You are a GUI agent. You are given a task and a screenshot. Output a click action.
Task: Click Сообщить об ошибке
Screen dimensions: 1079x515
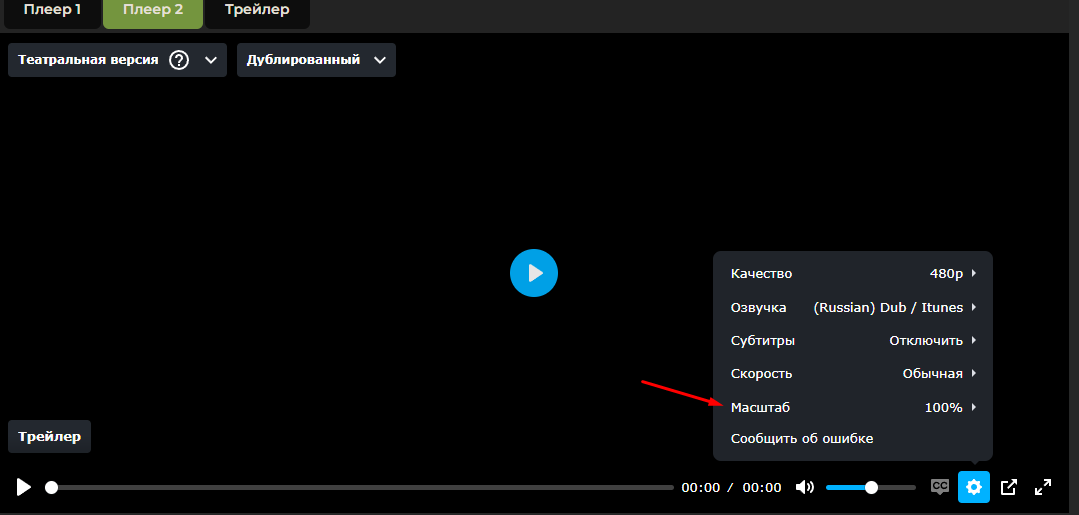[x=802, y=439]
